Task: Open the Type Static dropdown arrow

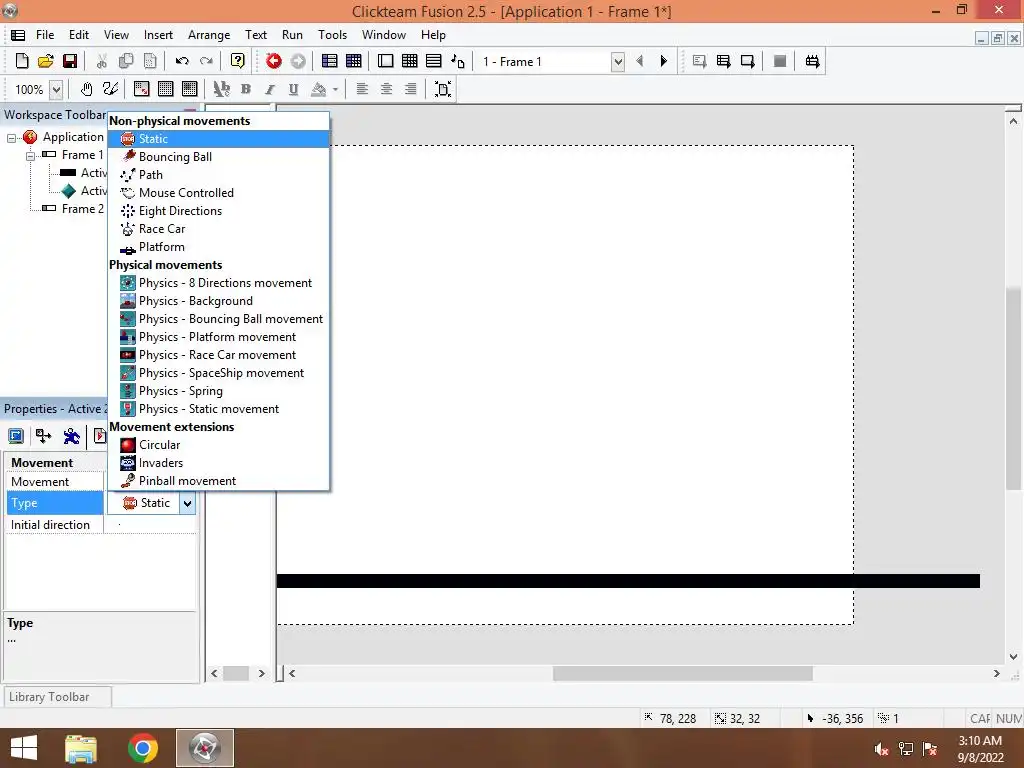Action: (x=187, y=504)
